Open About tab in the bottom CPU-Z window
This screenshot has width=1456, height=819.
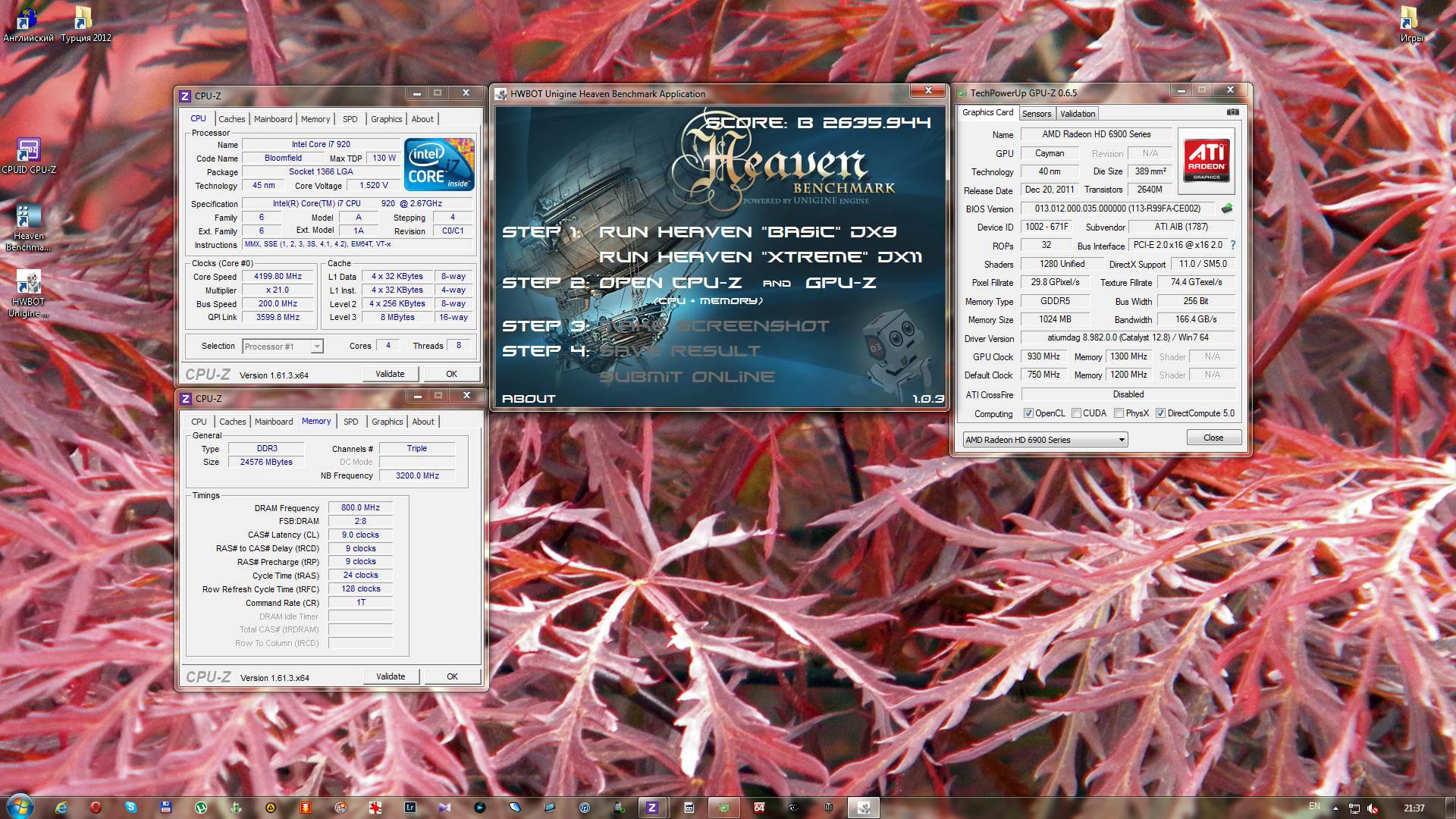pyautogui.click(x=423, y=422)
